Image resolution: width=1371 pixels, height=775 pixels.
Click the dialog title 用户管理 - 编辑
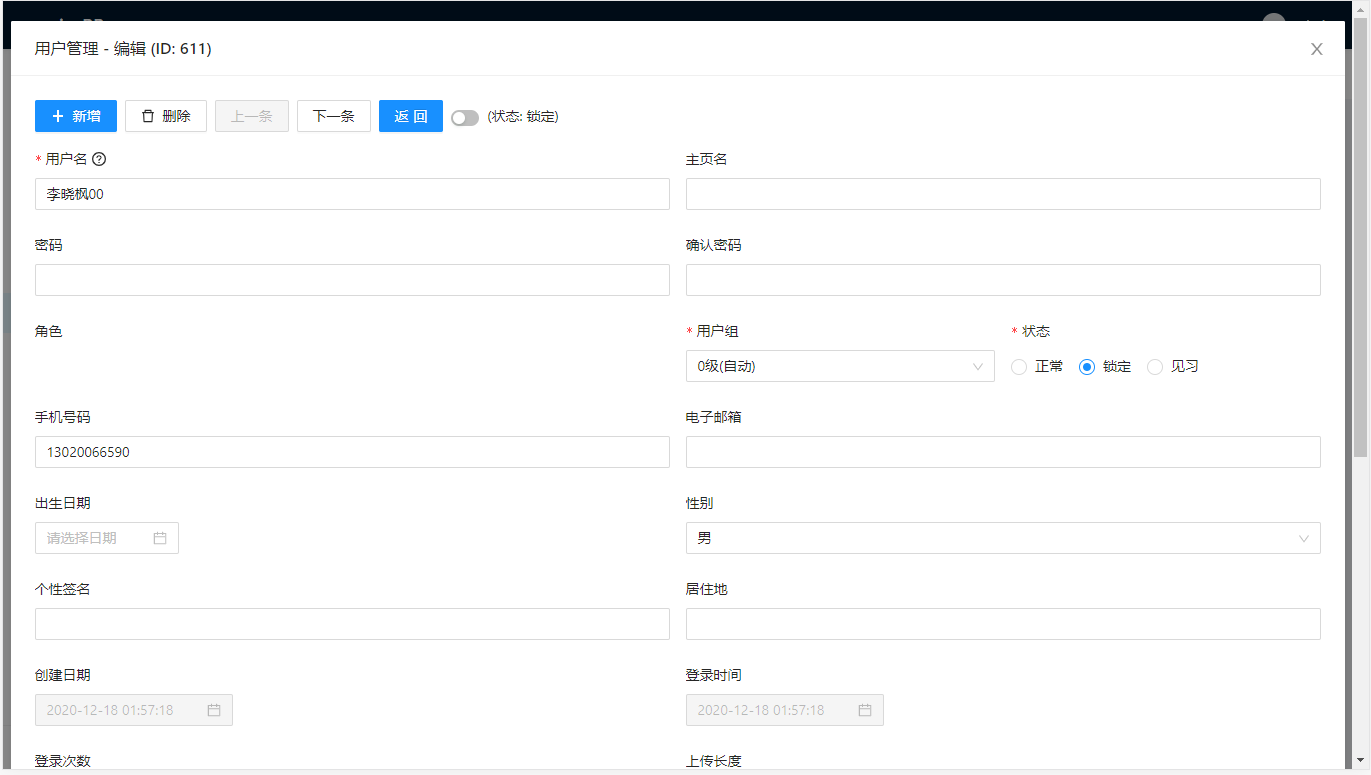pos(123,49)
